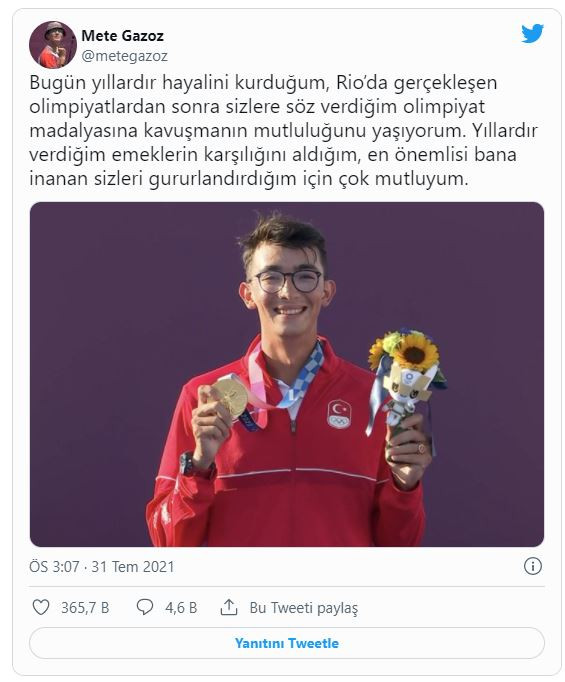Click the share upload arrow icon
Viewport: 565px width, 682px height.
(x=229, y=607)
